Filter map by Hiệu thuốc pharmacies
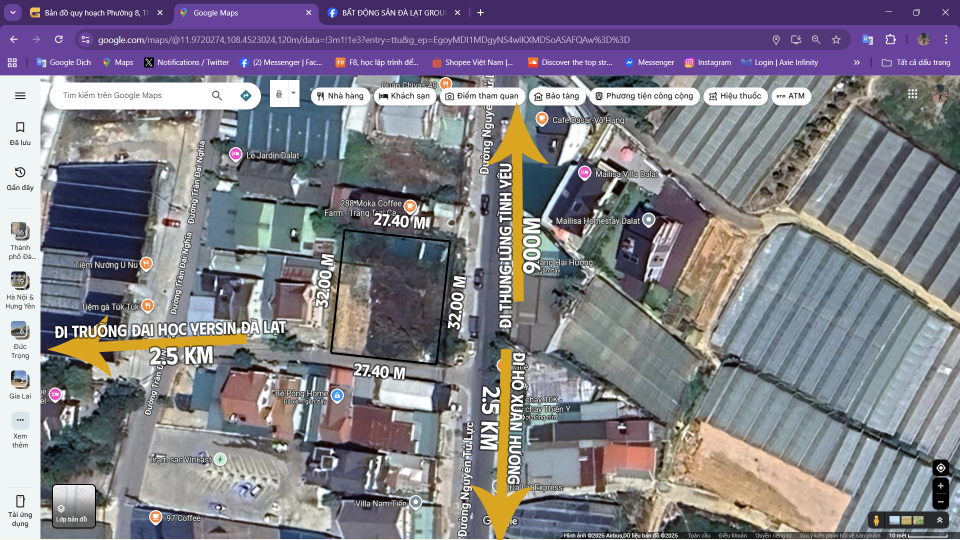Viewport: 960px width, 540px height. click(x=735, y=96)
